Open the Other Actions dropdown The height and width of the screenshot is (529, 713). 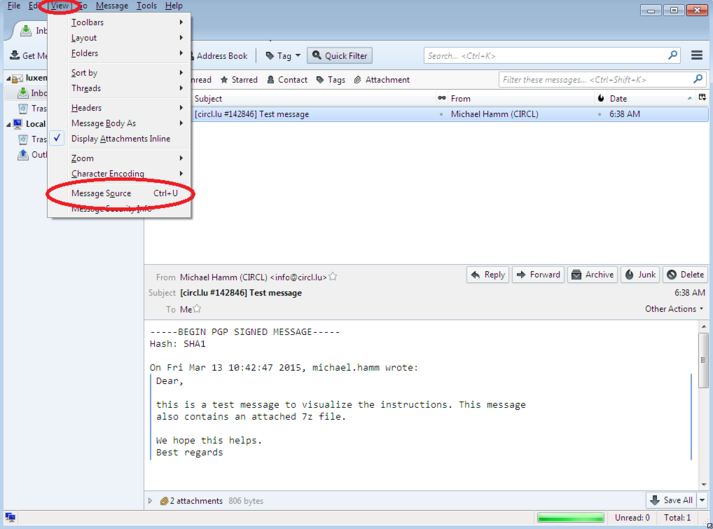coord(674,309)
